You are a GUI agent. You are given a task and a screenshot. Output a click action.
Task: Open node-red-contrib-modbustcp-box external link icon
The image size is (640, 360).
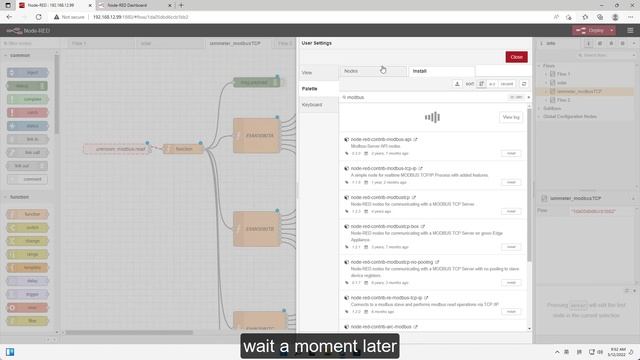click(x=423, y=227)
